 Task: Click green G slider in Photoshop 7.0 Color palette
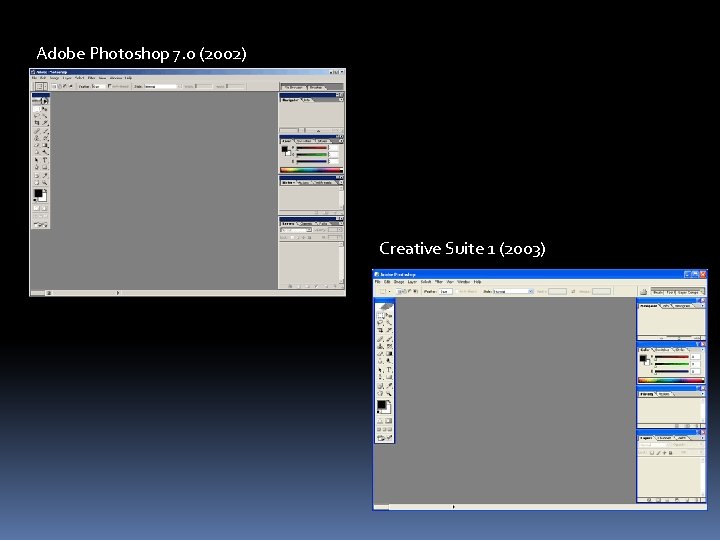(312, 155)
